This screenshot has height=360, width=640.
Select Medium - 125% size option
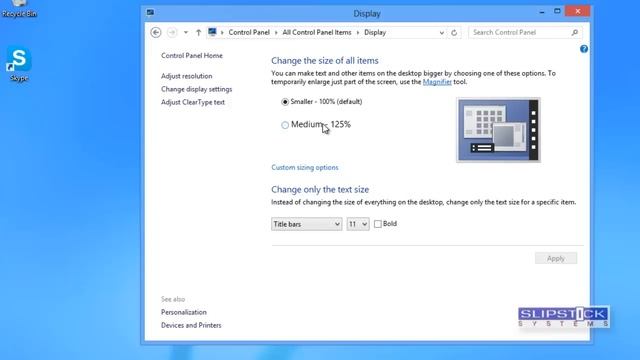click(285, 125)
